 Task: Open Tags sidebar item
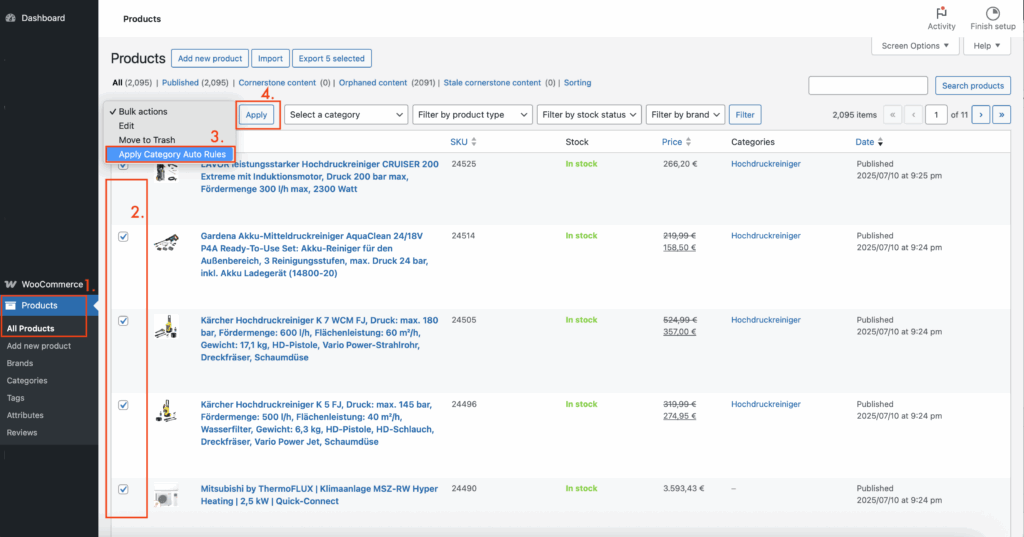click(x=16, y=398)
